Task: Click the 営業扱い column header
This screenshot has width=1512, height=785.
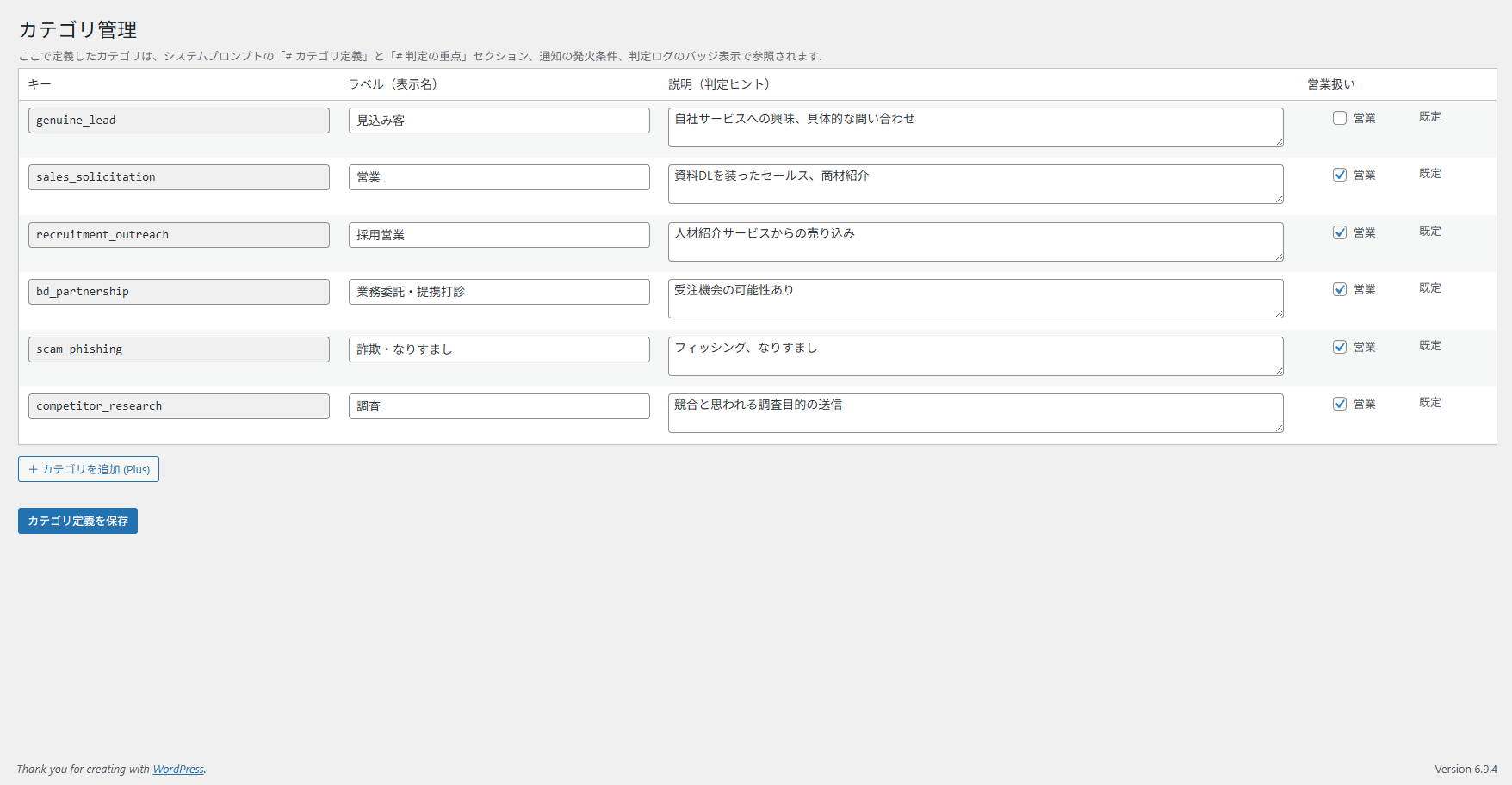Action: (1331, 84)
